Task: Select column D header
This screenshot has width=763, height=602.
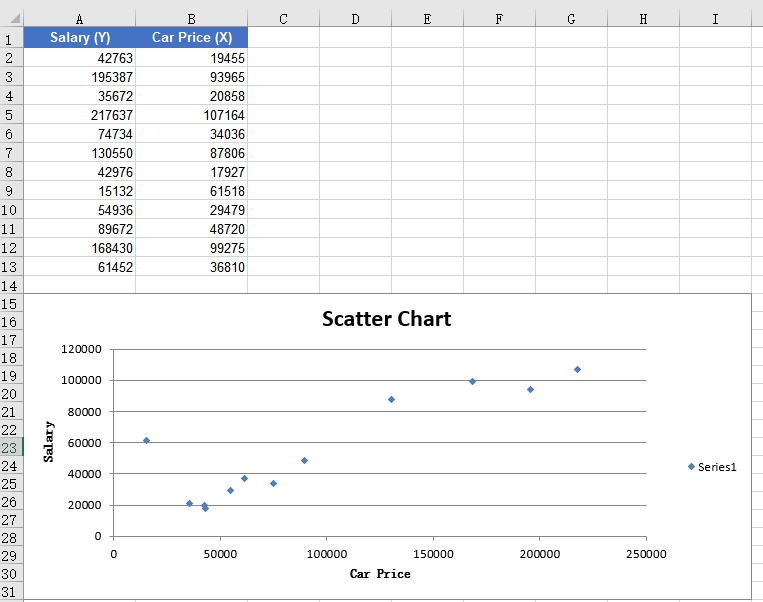Action: [355, 19]
